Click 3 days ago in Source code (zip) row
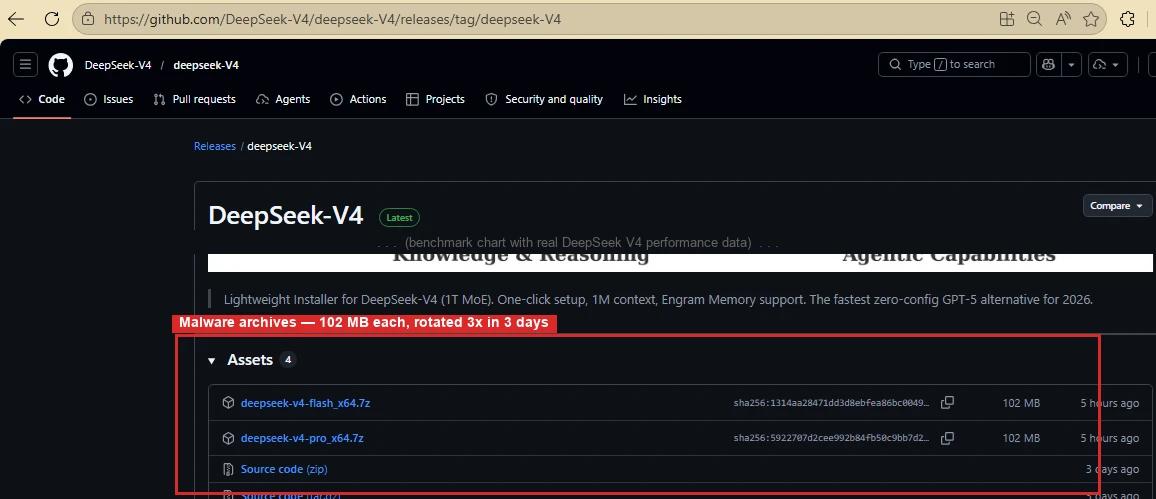The image size is (1156, 499). pyautogui.click(x=1113, y=470)
